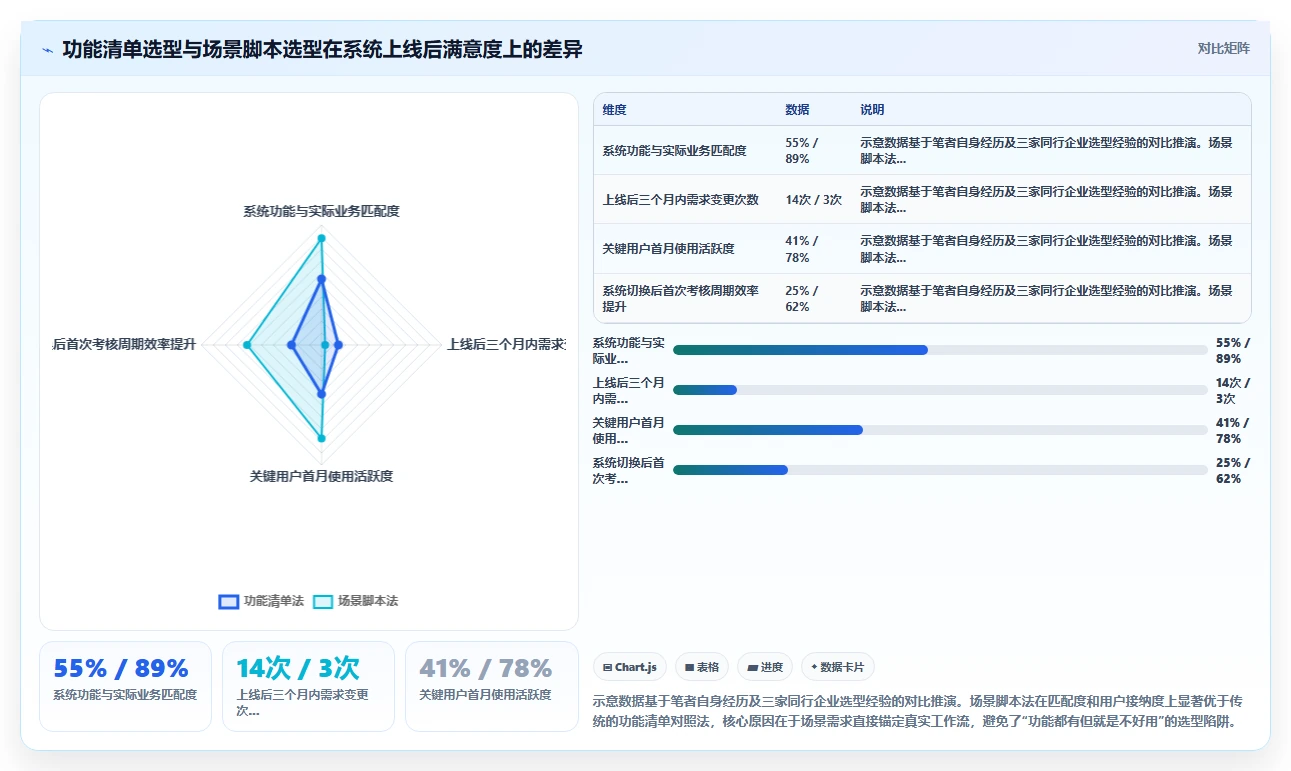Viewport: 1291px width, 771px height.
Task: Click the 上线后三个月内需… progress bar
Action: [940, 390]
